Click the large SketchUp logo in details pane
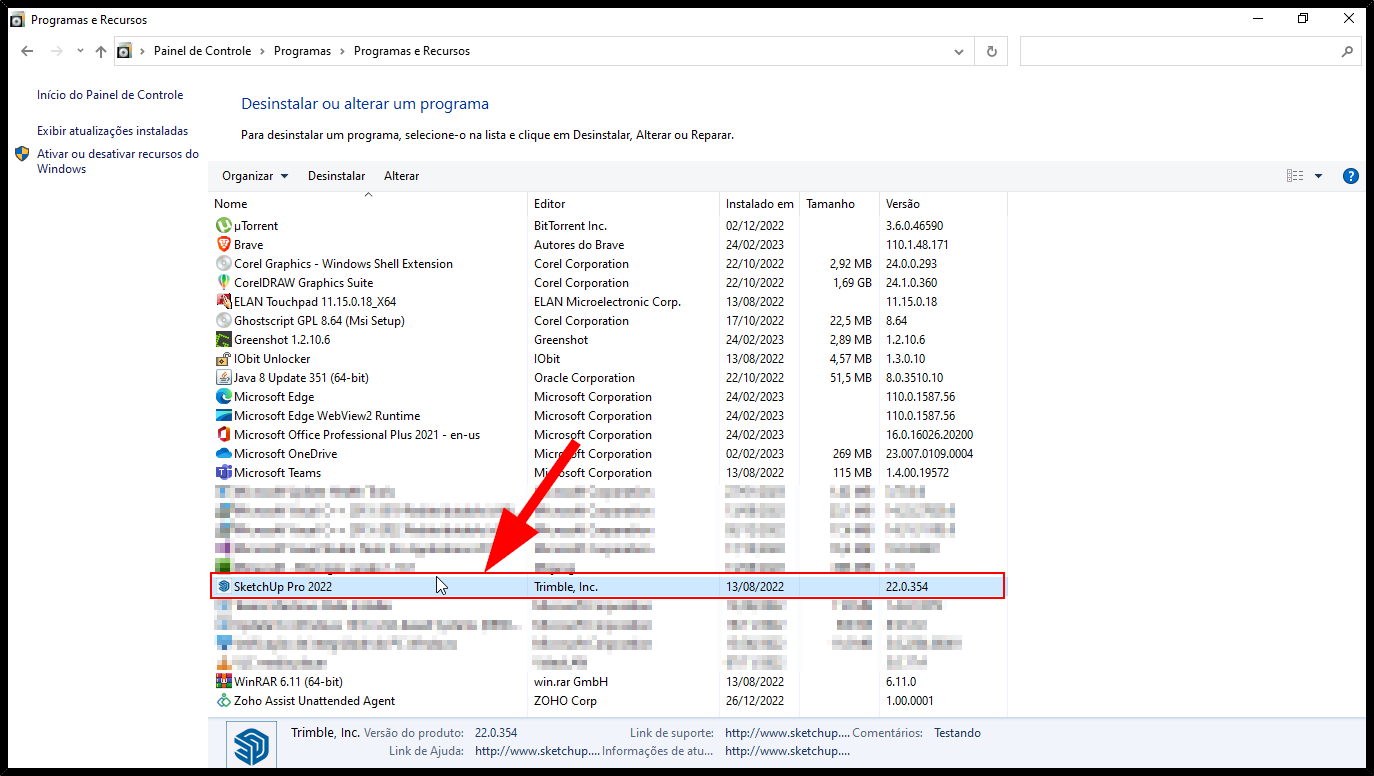The image size is (1374, 776). click(252, 747)
